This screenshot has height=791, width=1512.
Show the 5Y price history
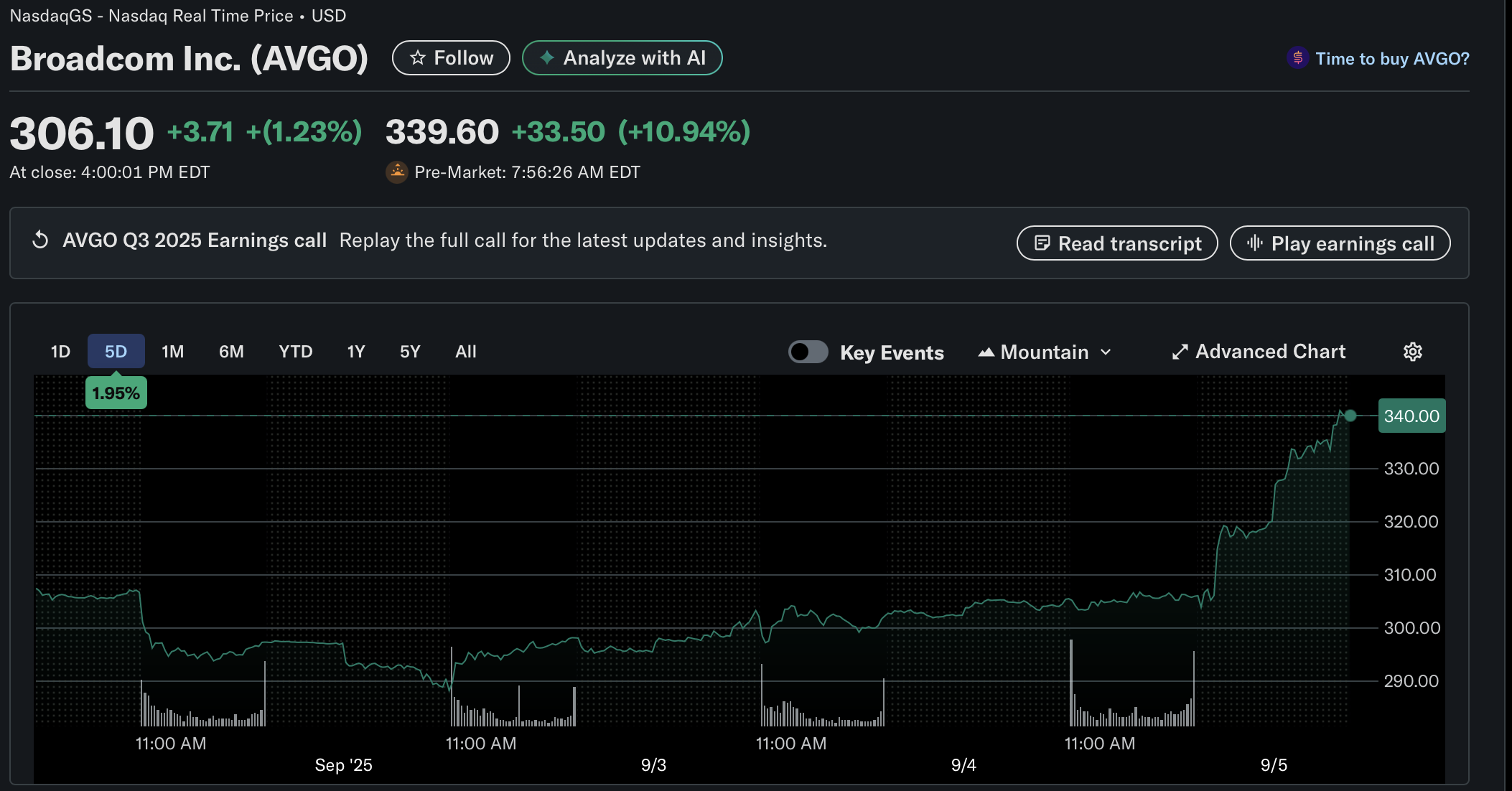[x=410, y=352]
